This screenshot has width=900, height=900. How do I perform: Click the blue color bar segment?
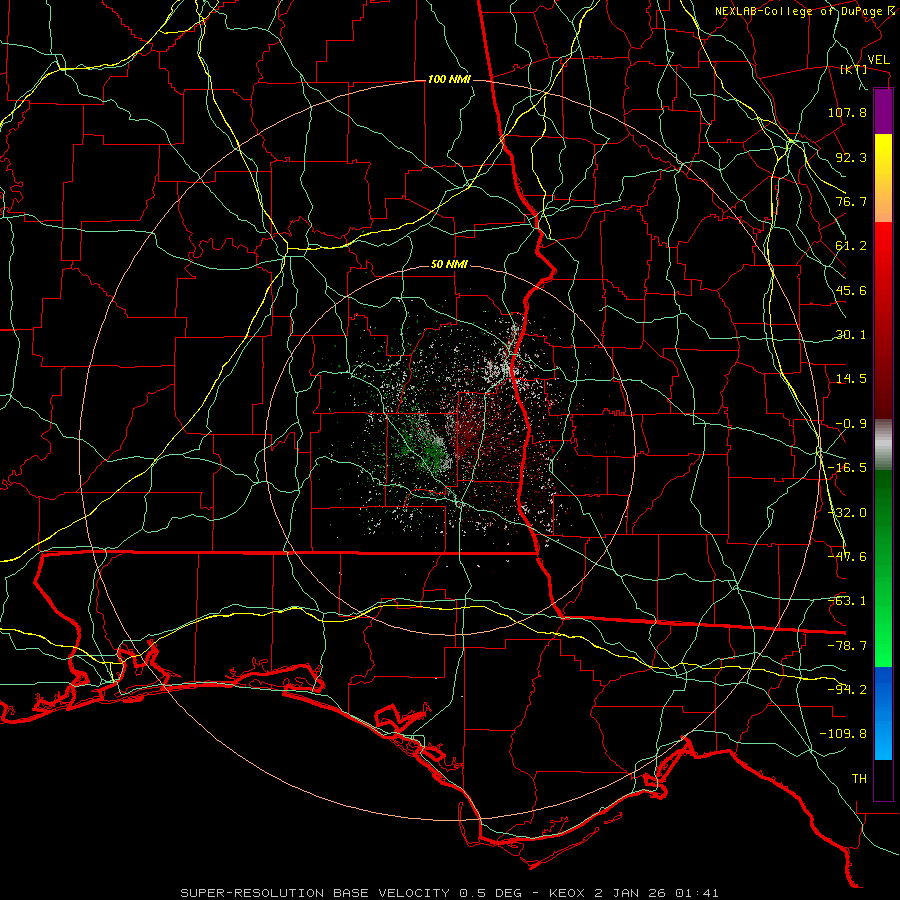[x=883, y=713]
